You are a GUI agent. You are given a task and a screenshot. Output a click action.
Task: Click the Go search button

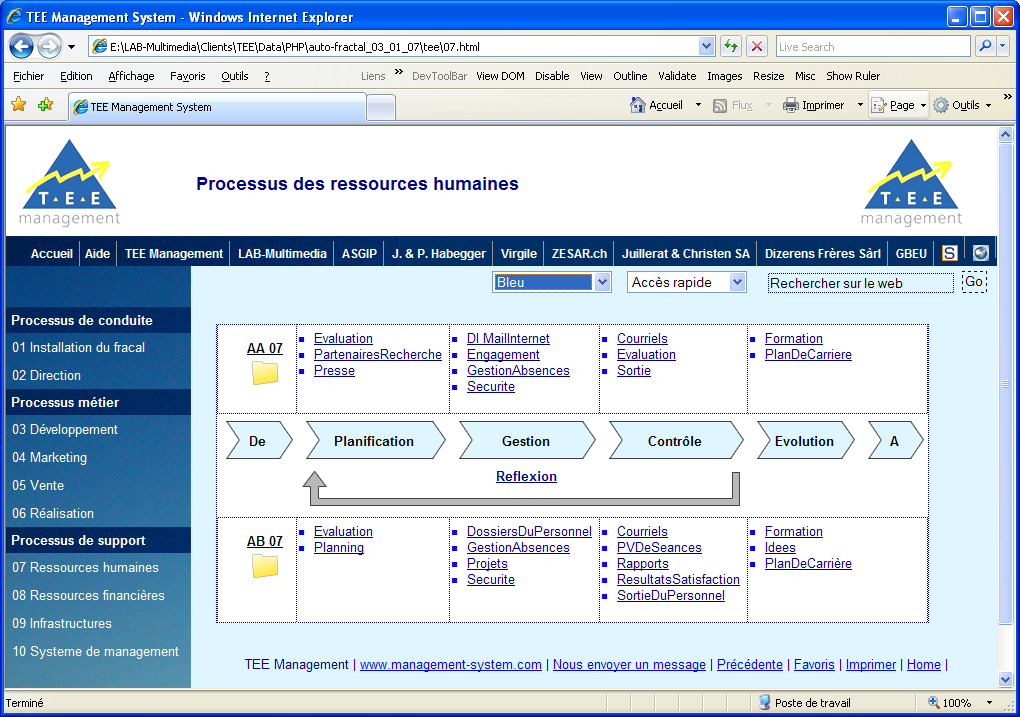click(x=974, y=282)
